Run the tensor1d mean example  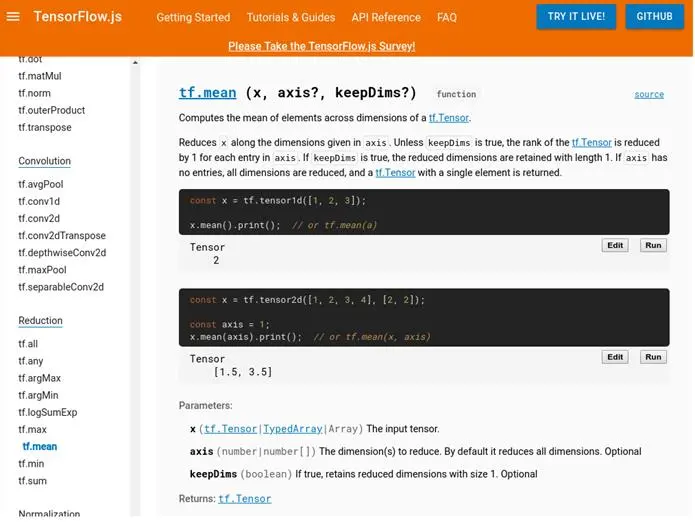(653, 245)
